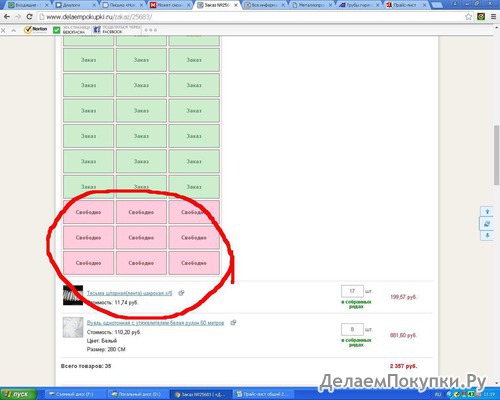Click the first pink Свободно cell

(x=88, y=212)
